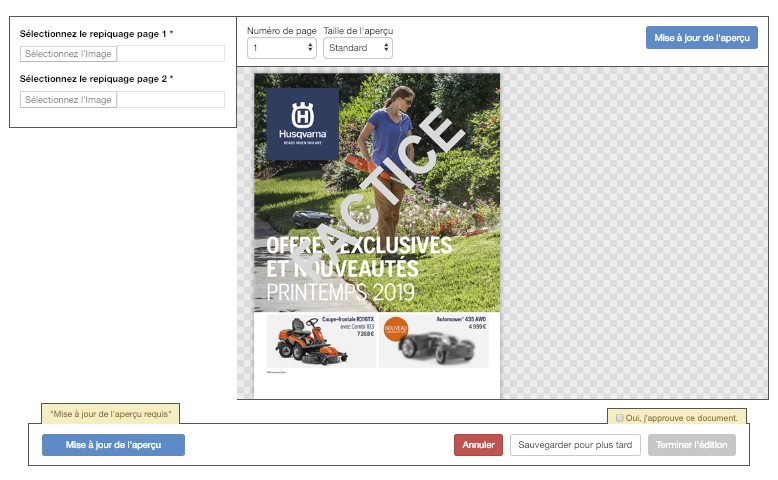Click the '7 268€' price text

pos(365,334)
